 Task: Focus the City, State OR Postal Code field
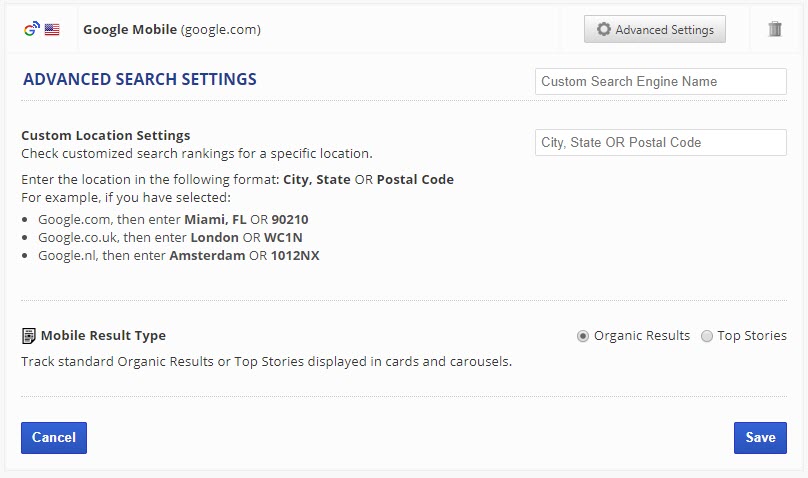pyautogui.click(x=660, y=142)
